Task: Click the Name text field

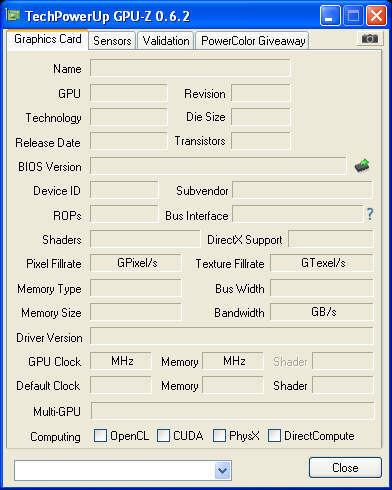Action: 190,68
